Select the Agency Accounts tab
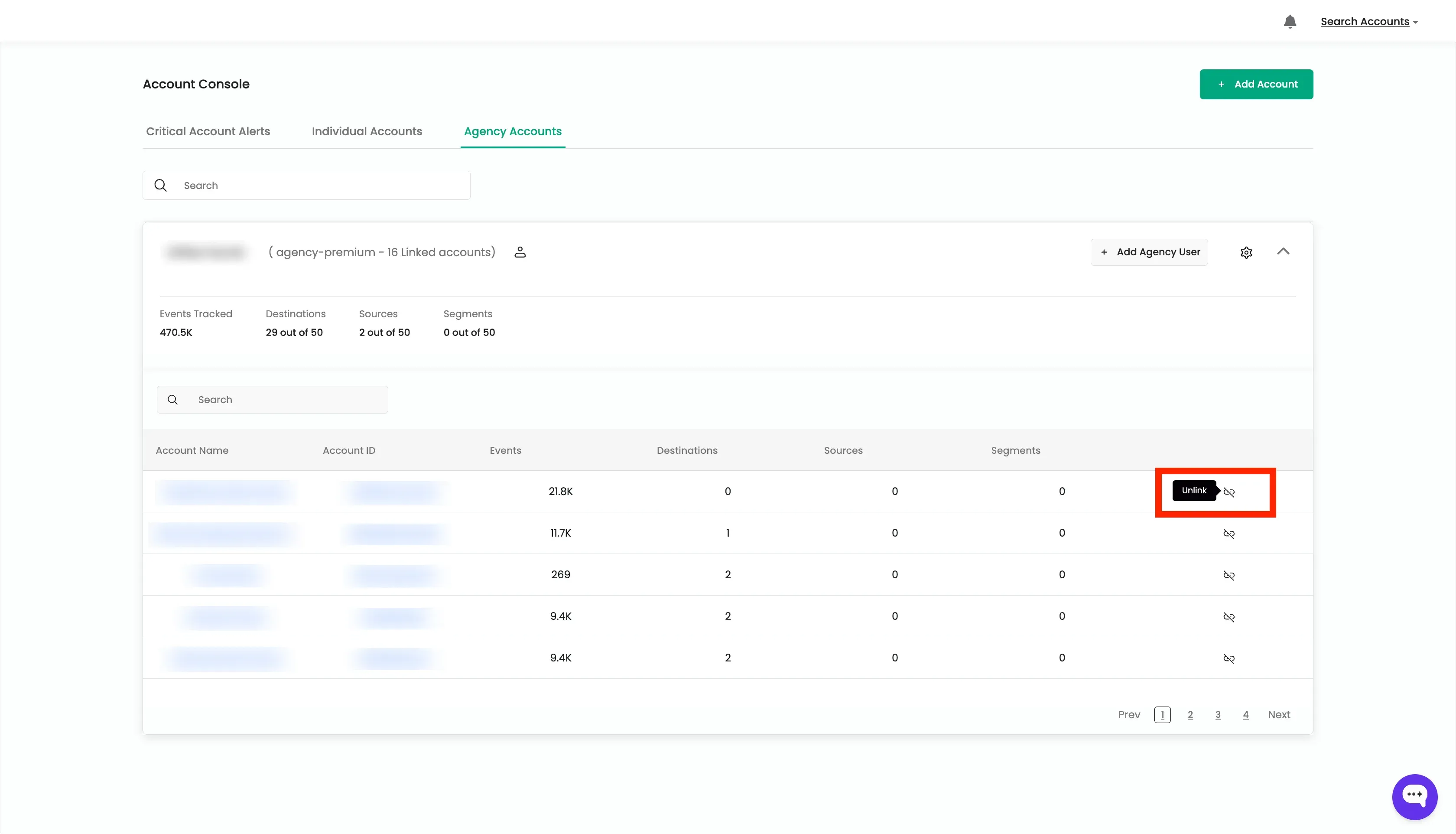This screenshot has height=834, width=1456. [513, 131]
